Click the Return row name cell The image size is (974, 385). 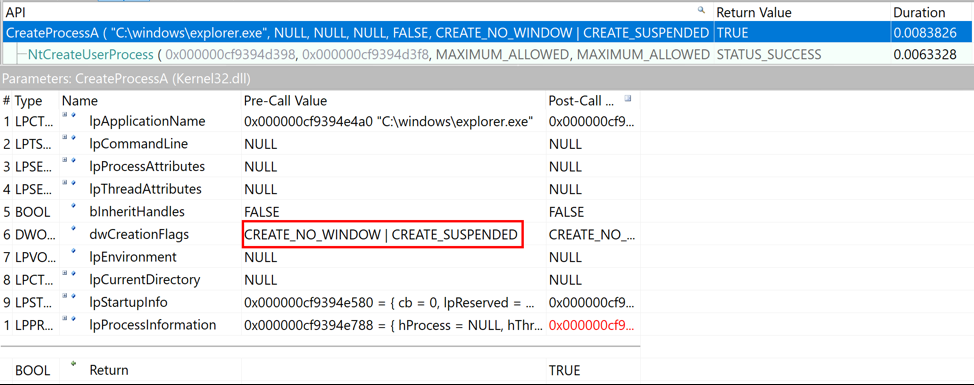coord(109,371)
